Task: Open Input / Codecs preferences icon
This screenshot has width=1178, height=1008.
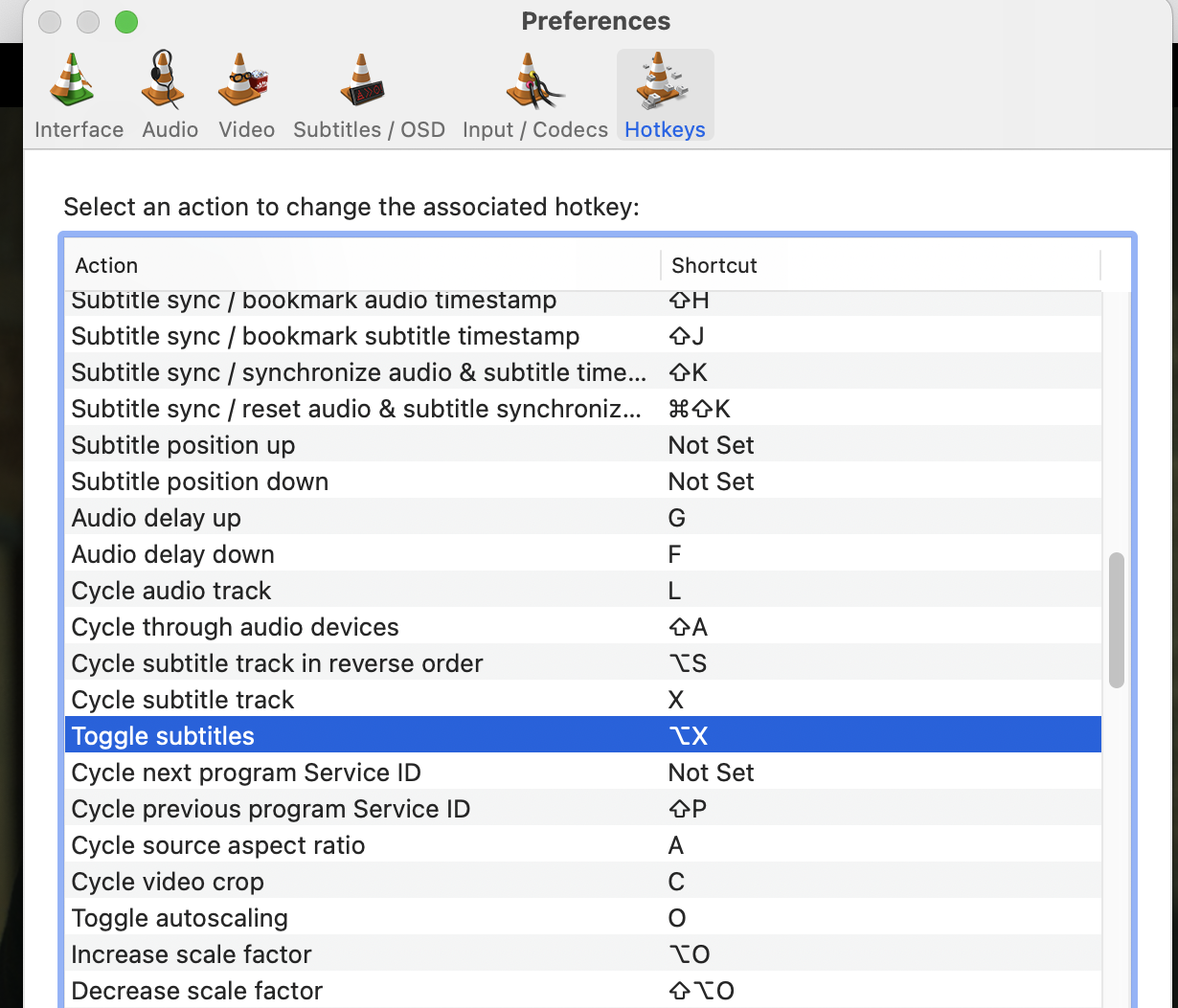Action: tap(532, 80)
